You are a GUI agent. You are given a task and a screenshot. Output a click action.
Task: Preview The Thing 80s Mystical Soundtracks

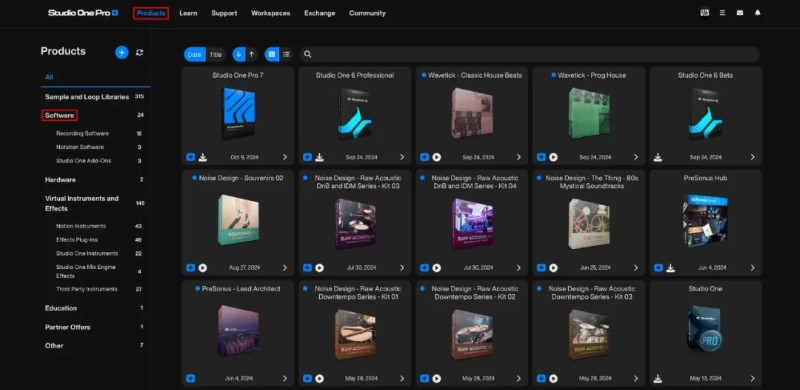pos(554,267)
